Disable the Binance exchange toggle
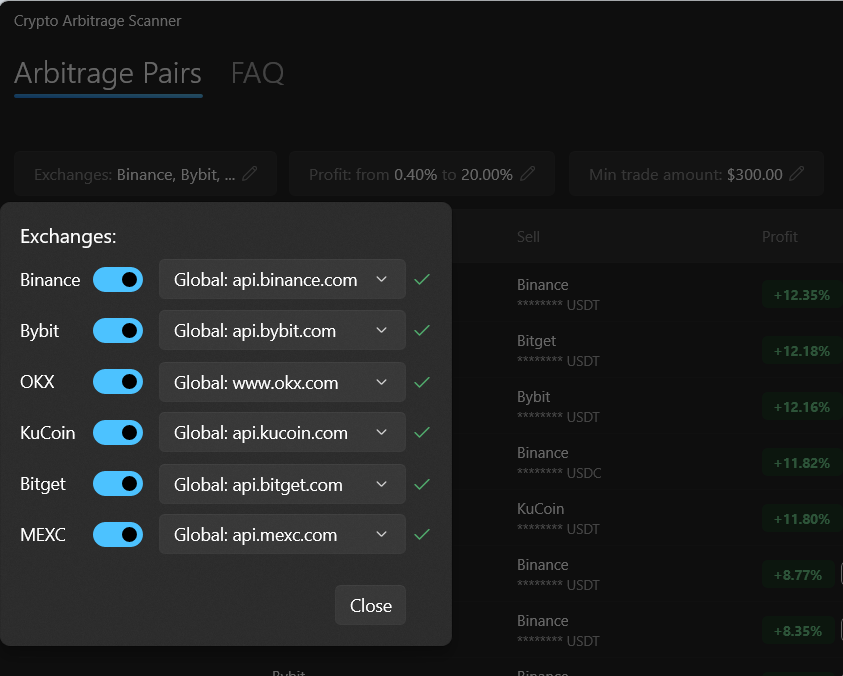The width and height of the screenshot is (843, 676). point(118,280)
